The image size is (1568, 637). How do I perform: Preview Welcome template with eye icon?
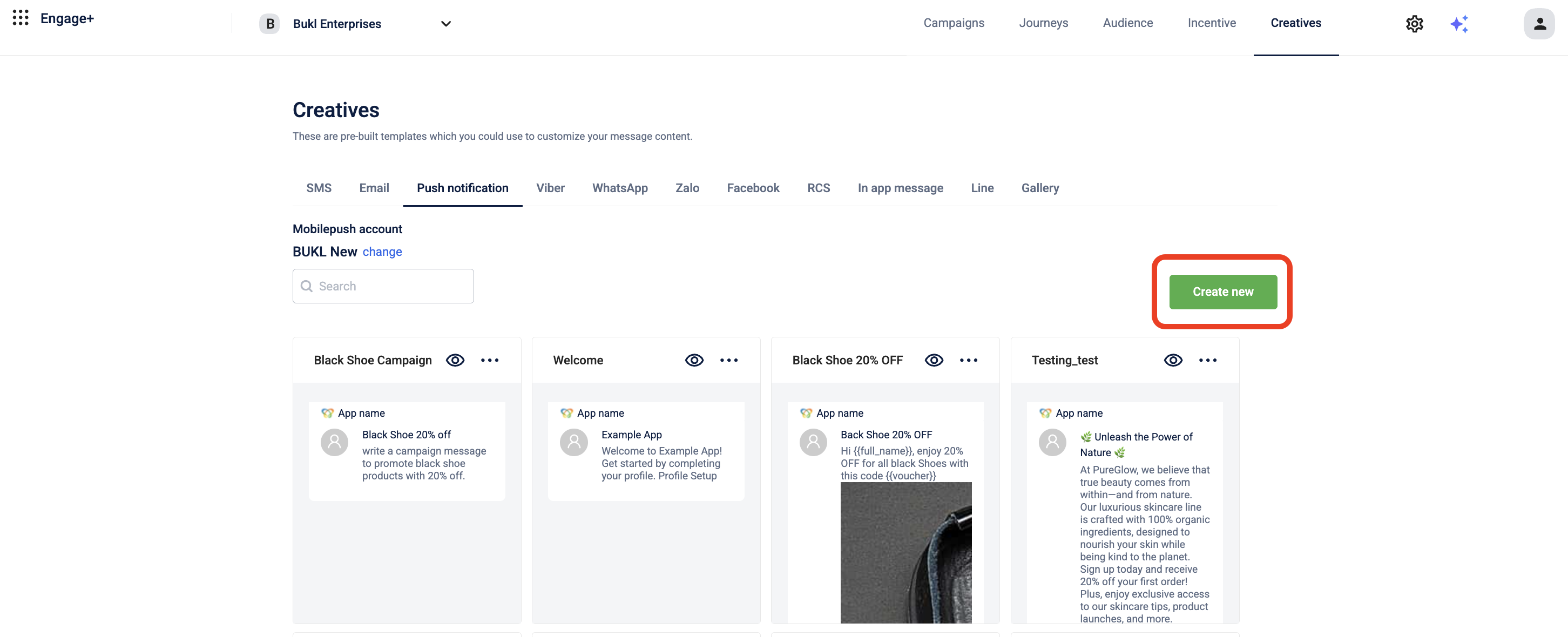tap(694, 360)
